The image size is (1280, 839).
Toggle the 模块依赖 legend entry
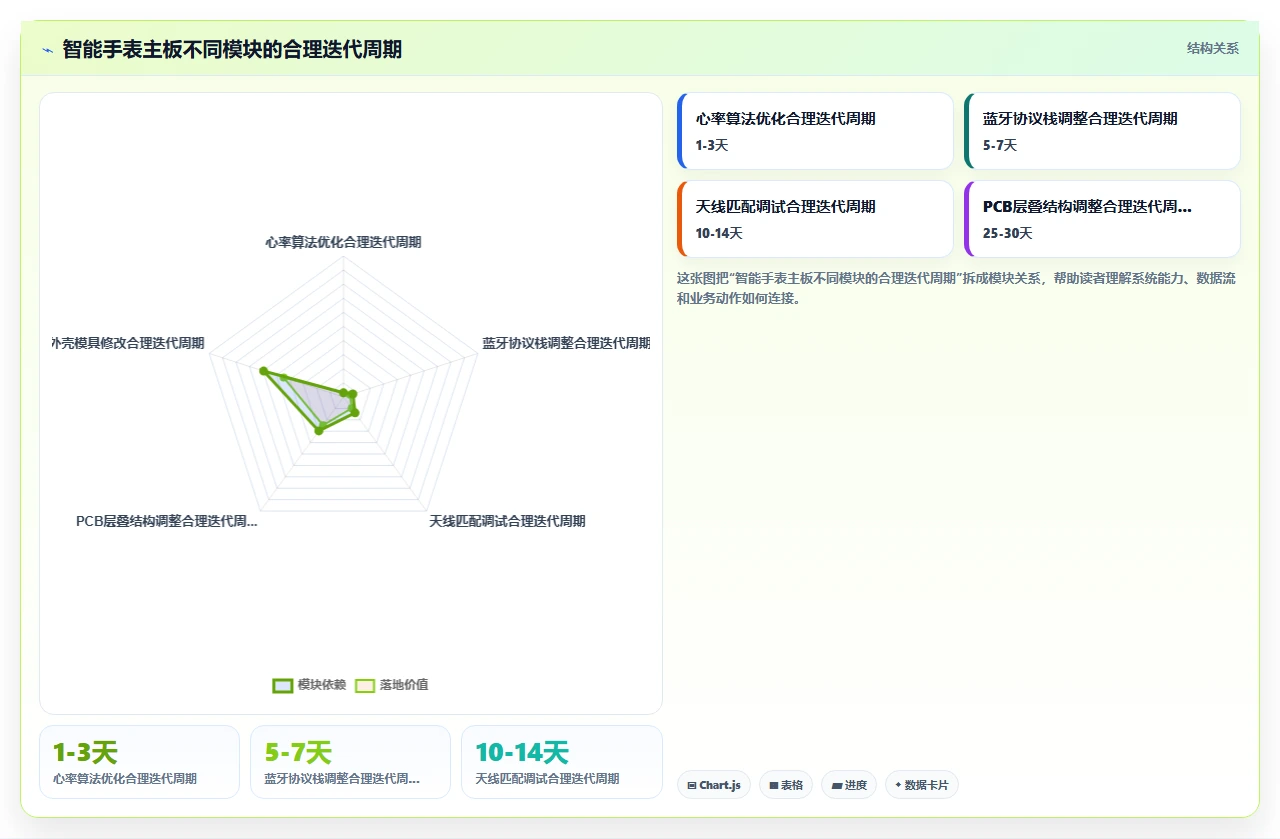(309, 685)
